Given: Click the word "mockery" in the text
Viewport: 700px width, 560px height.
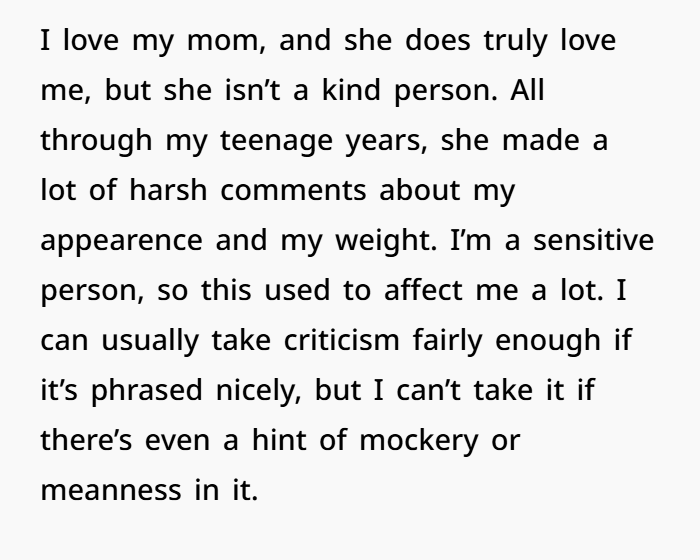Looking at the screenshot, I should tap(419, 442).
